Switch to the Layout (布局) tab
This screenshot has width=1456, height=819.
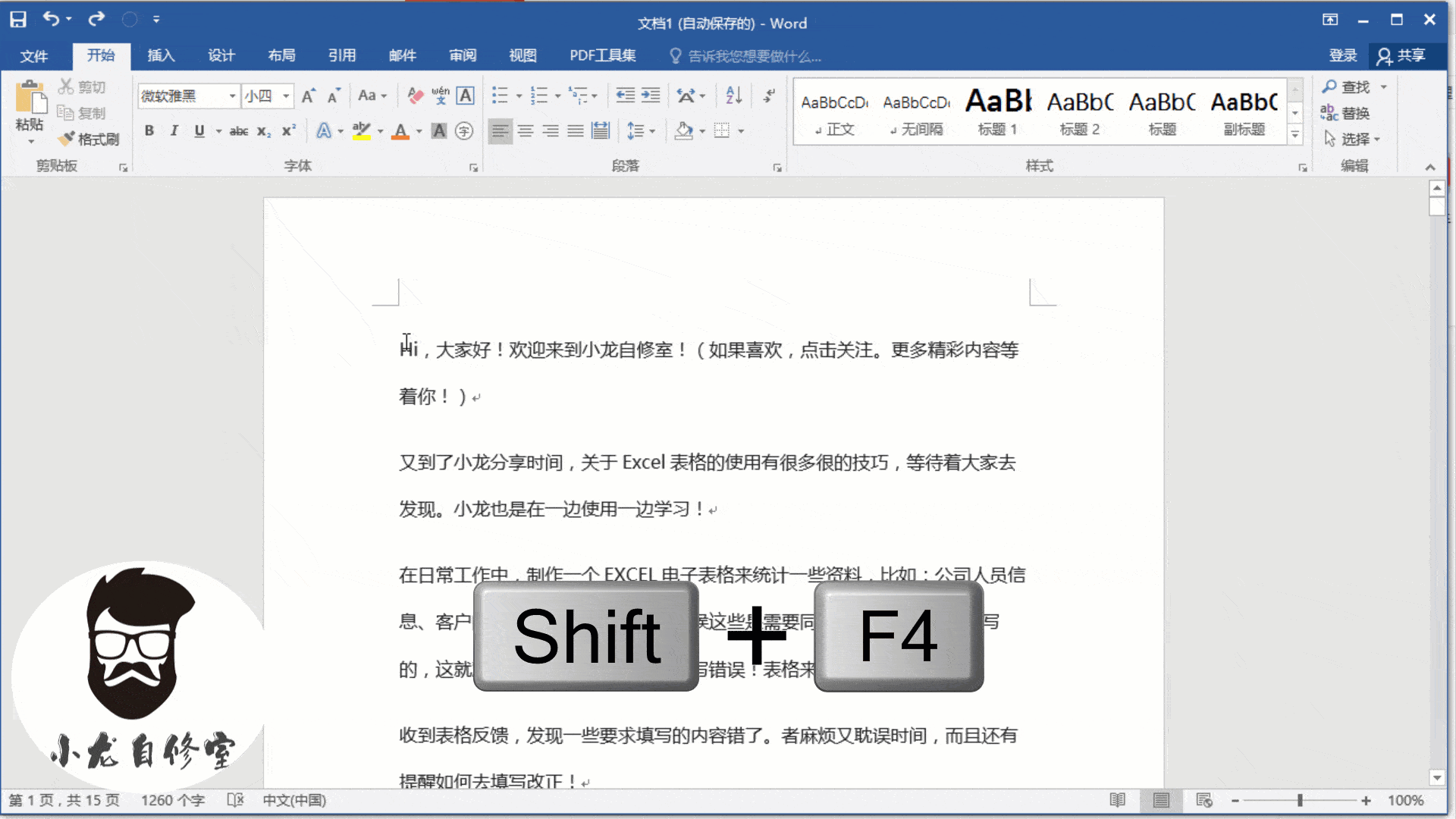pos(281,55)
